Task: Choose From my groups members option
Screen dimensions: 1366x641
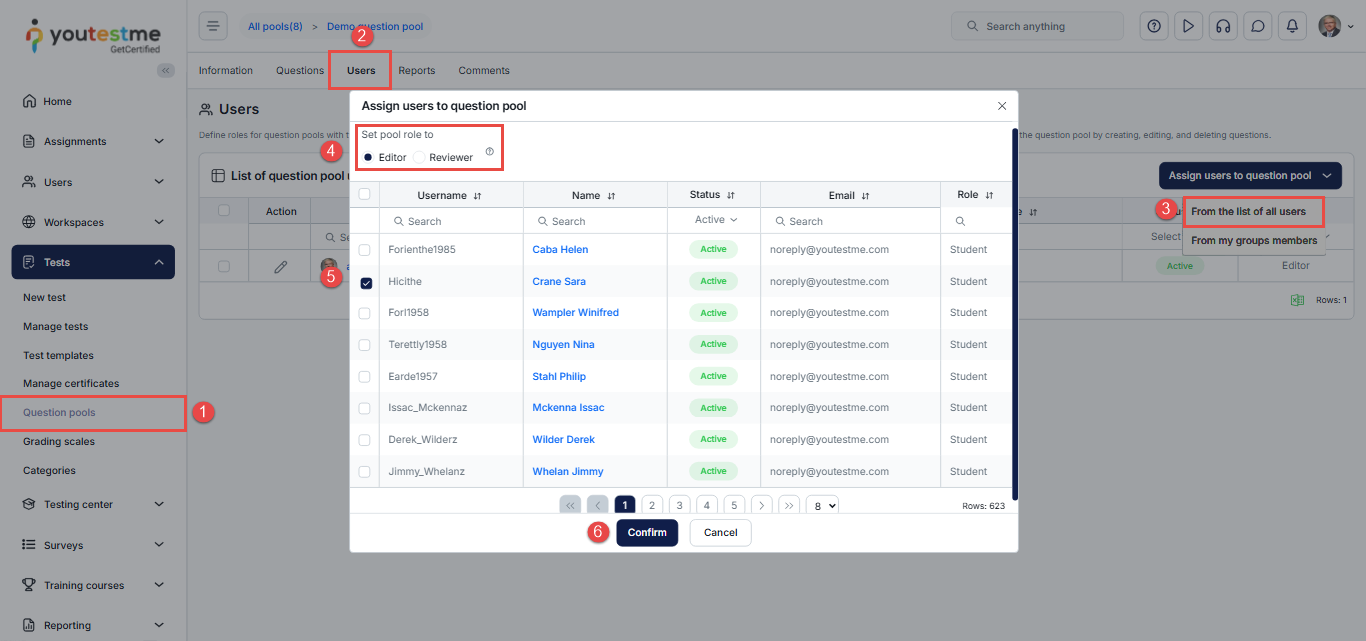Action: 1254,241
